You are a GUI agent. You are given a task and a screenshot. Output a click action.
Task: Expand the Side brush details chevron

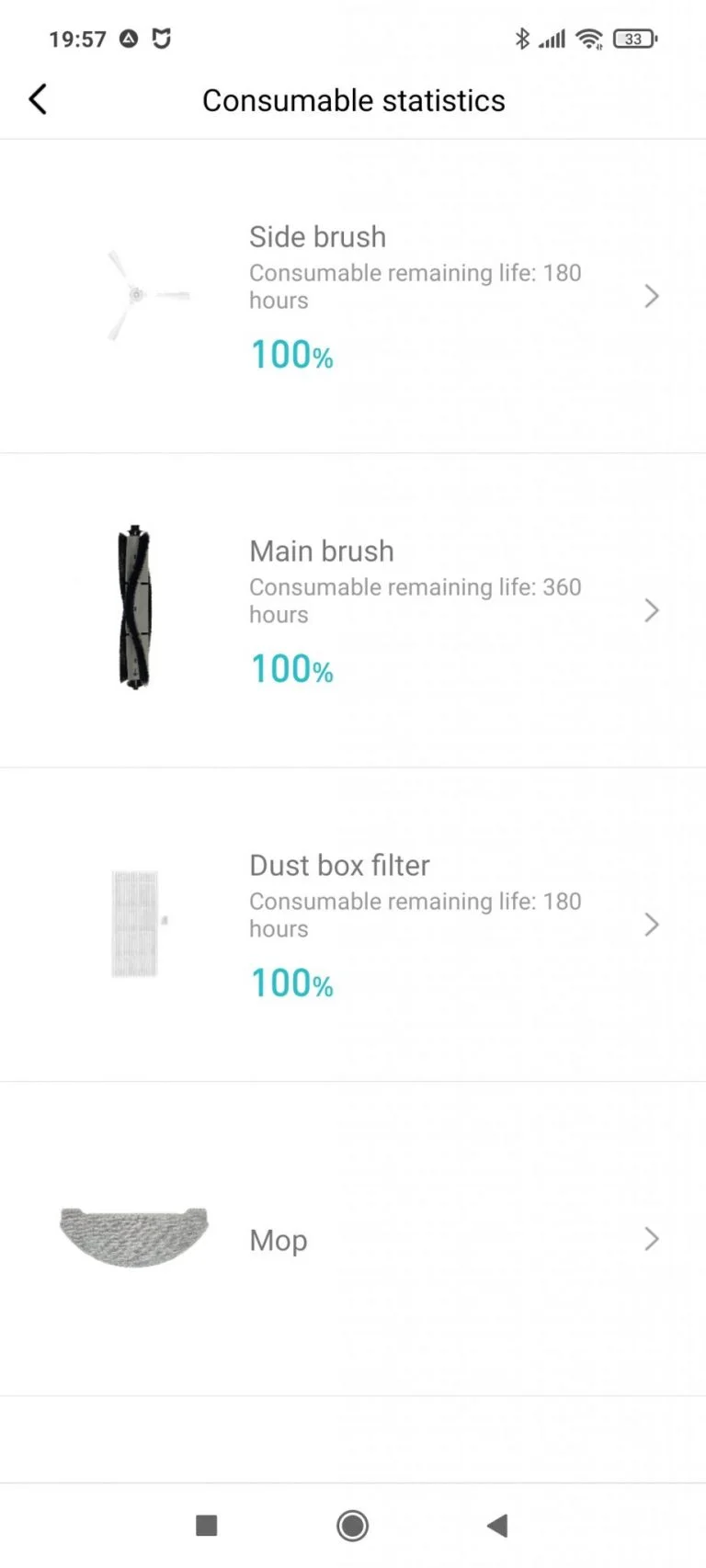click(x=653, y=296)
